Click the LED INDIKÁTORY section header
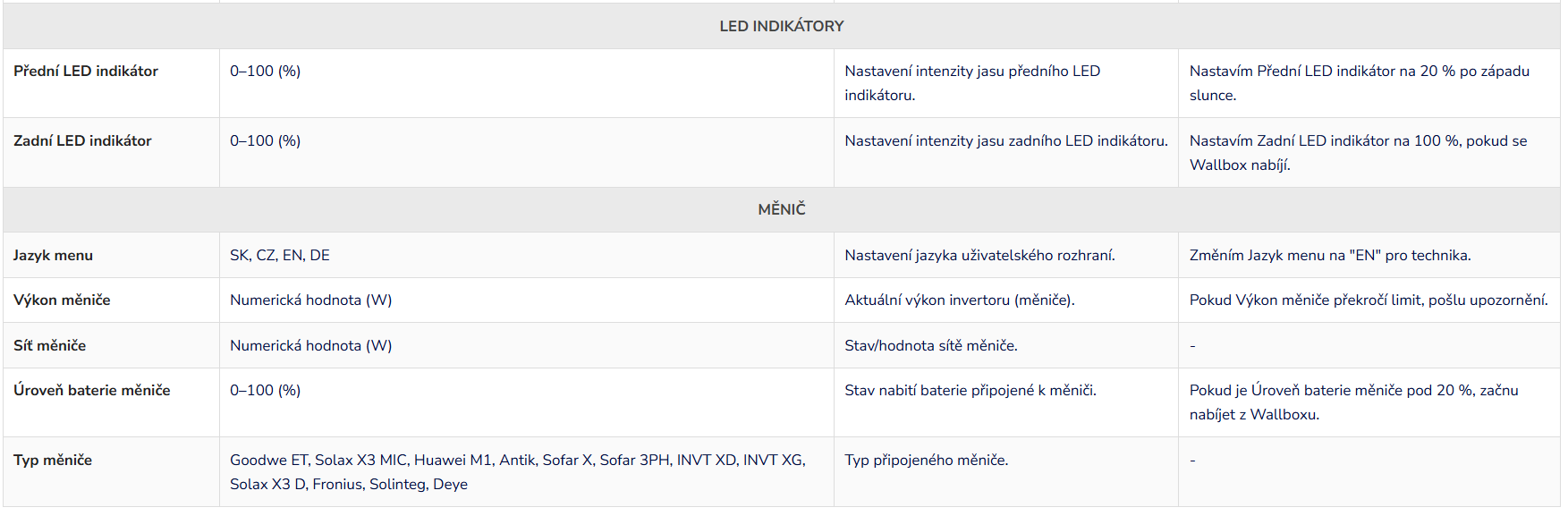1568x516 pixels. pyautogui.click(x=781, y=26)
